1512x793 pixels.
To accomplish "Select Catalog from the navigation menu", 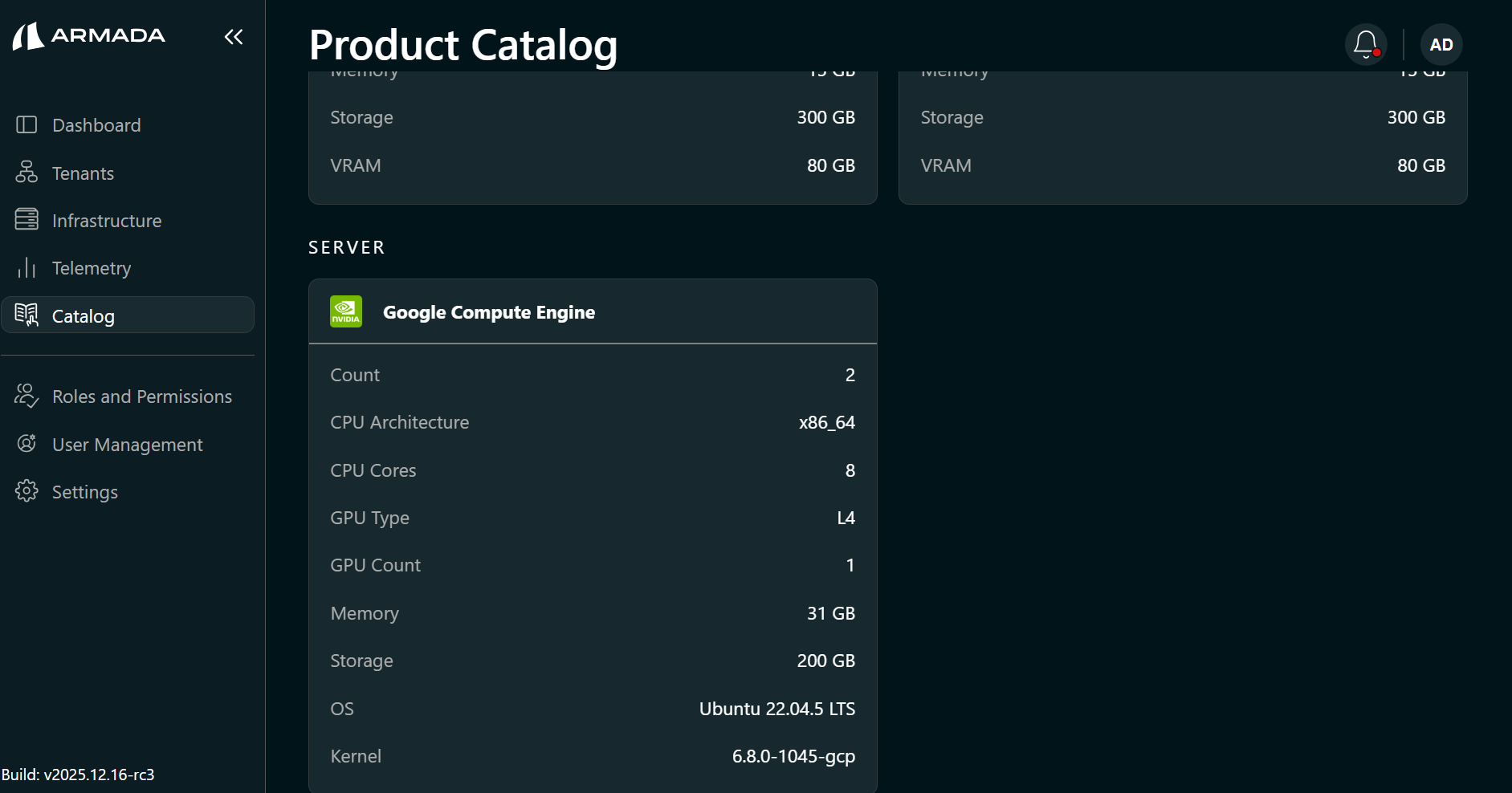I will (84, 315).
